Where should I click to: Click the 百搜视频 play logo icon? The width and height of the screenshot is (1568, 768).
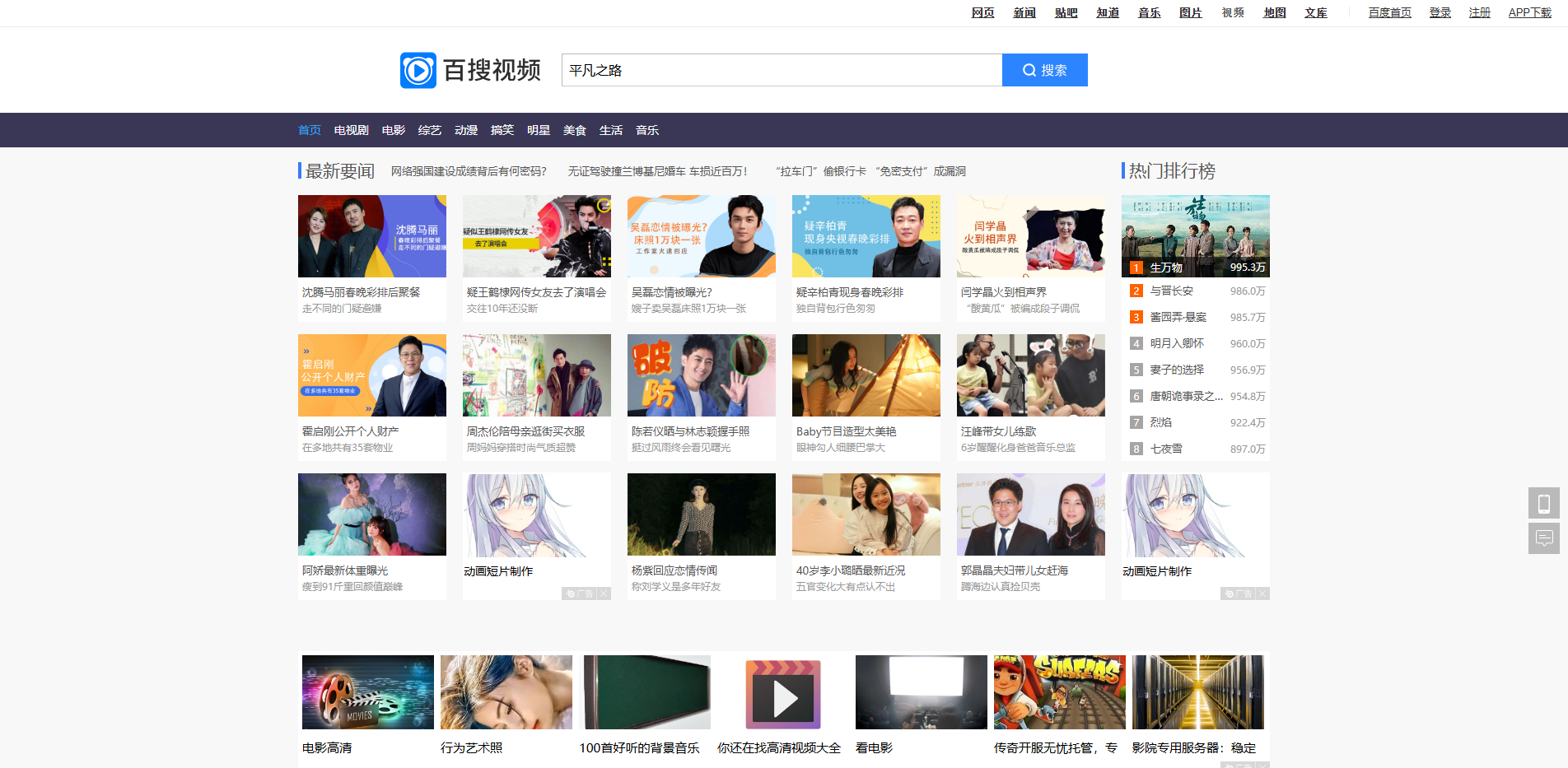coord(418,70)
